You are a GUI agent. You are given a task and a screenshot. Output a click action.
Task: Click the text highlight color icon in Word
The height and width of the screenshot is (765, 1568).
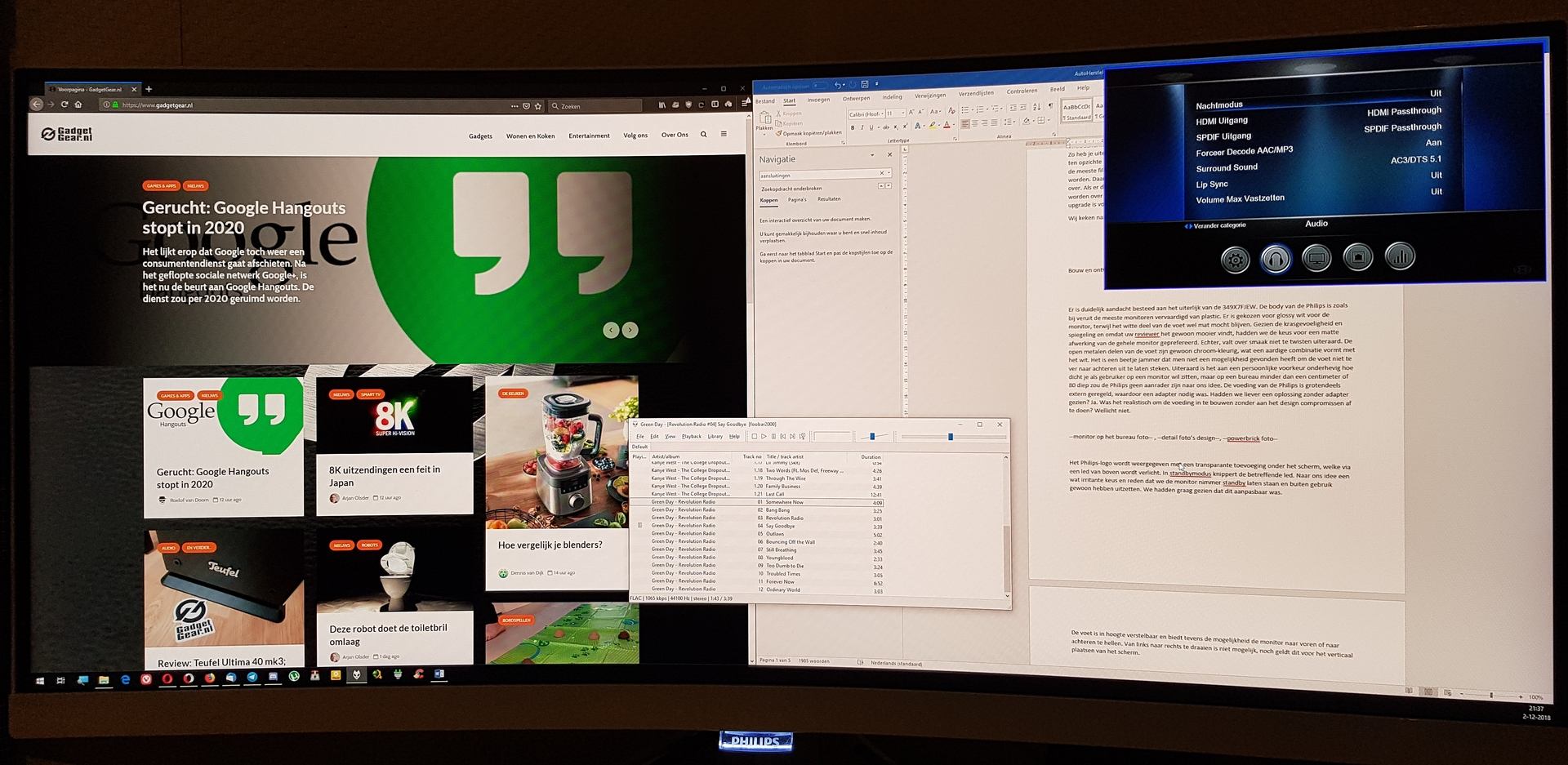click(x=933, y=124)
